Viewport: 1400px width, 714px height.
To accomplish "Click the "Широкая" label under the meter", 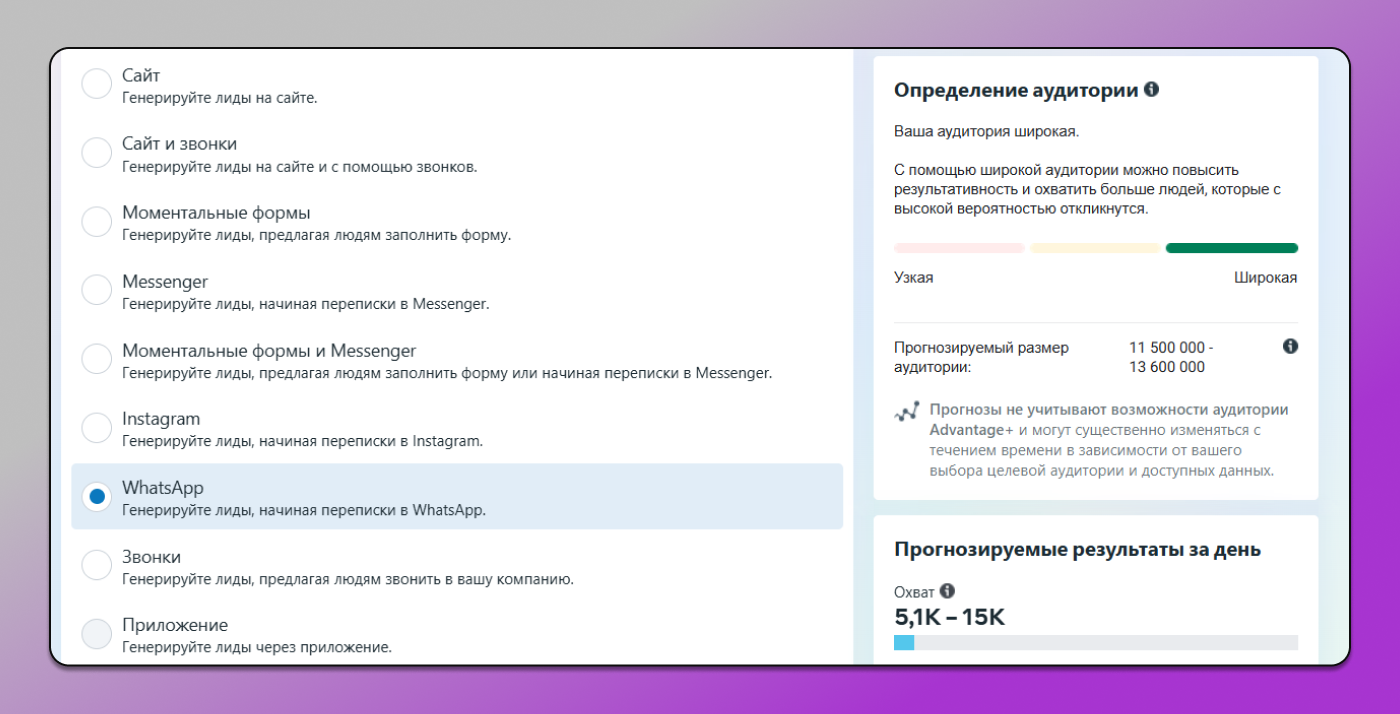I will pos(1266,277).
